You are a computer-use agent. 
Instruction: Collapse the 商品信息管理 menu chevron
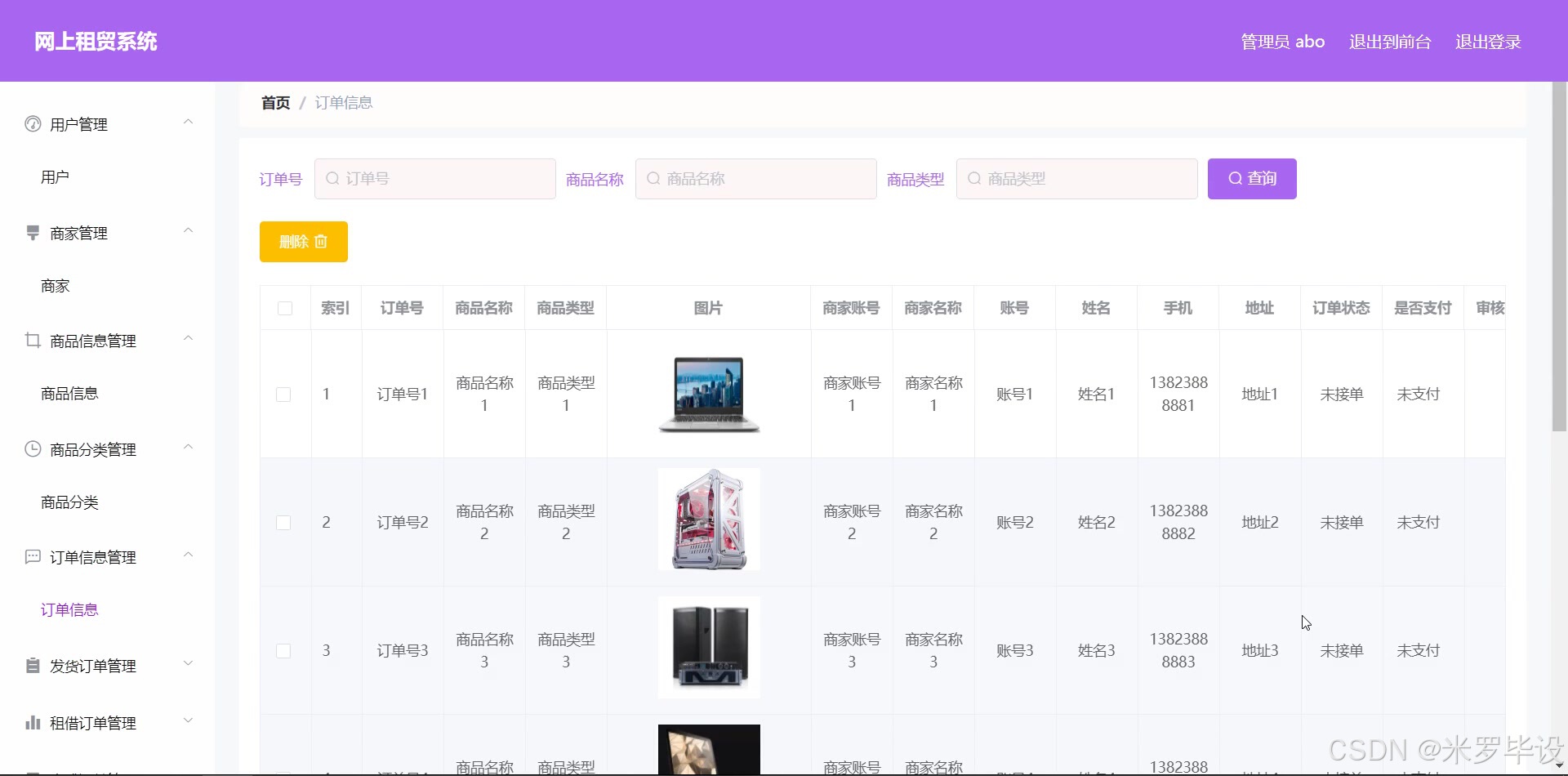click(x=189, y=339)
